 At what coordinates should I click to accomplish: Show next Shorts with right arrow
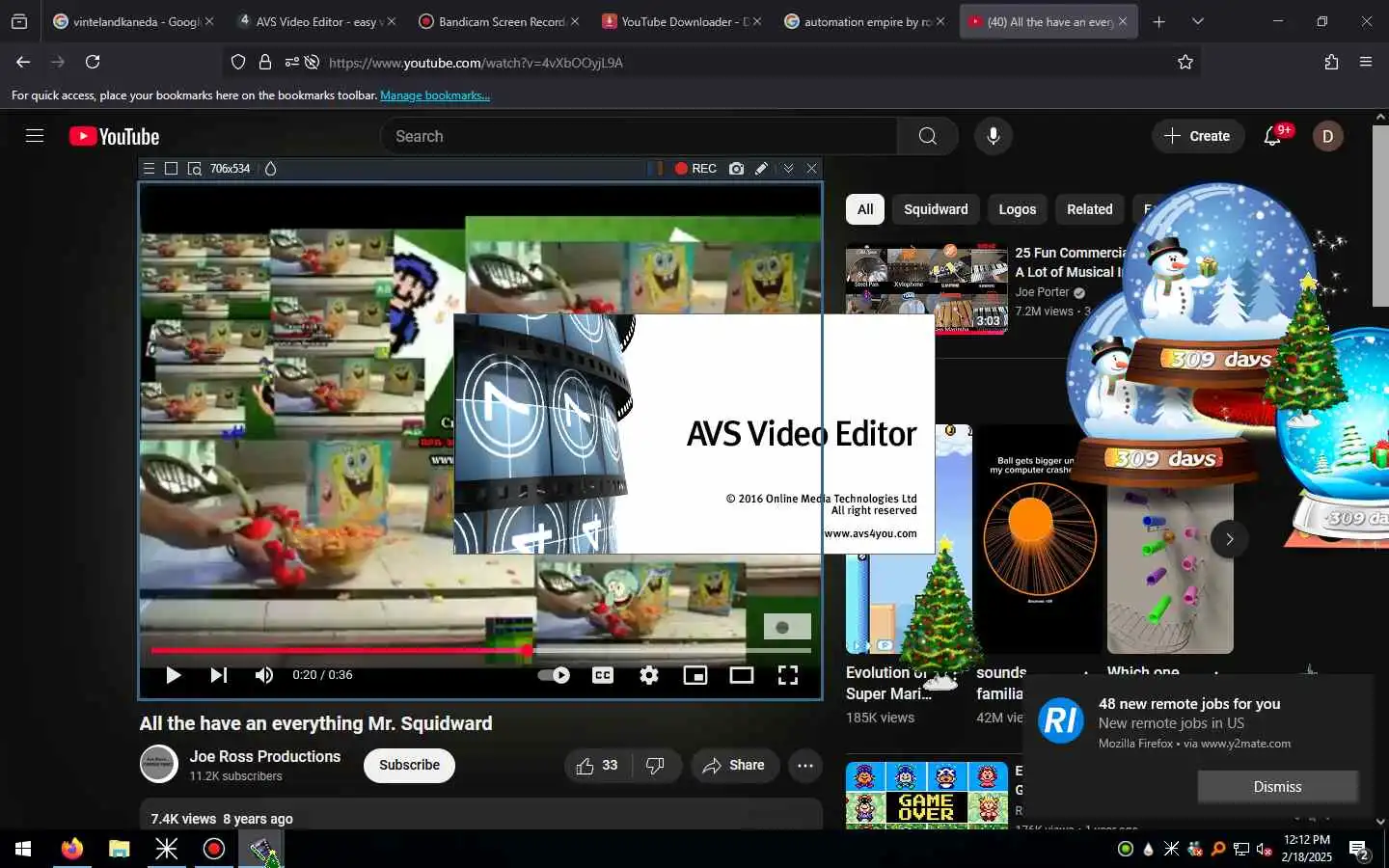[1229, 539]
